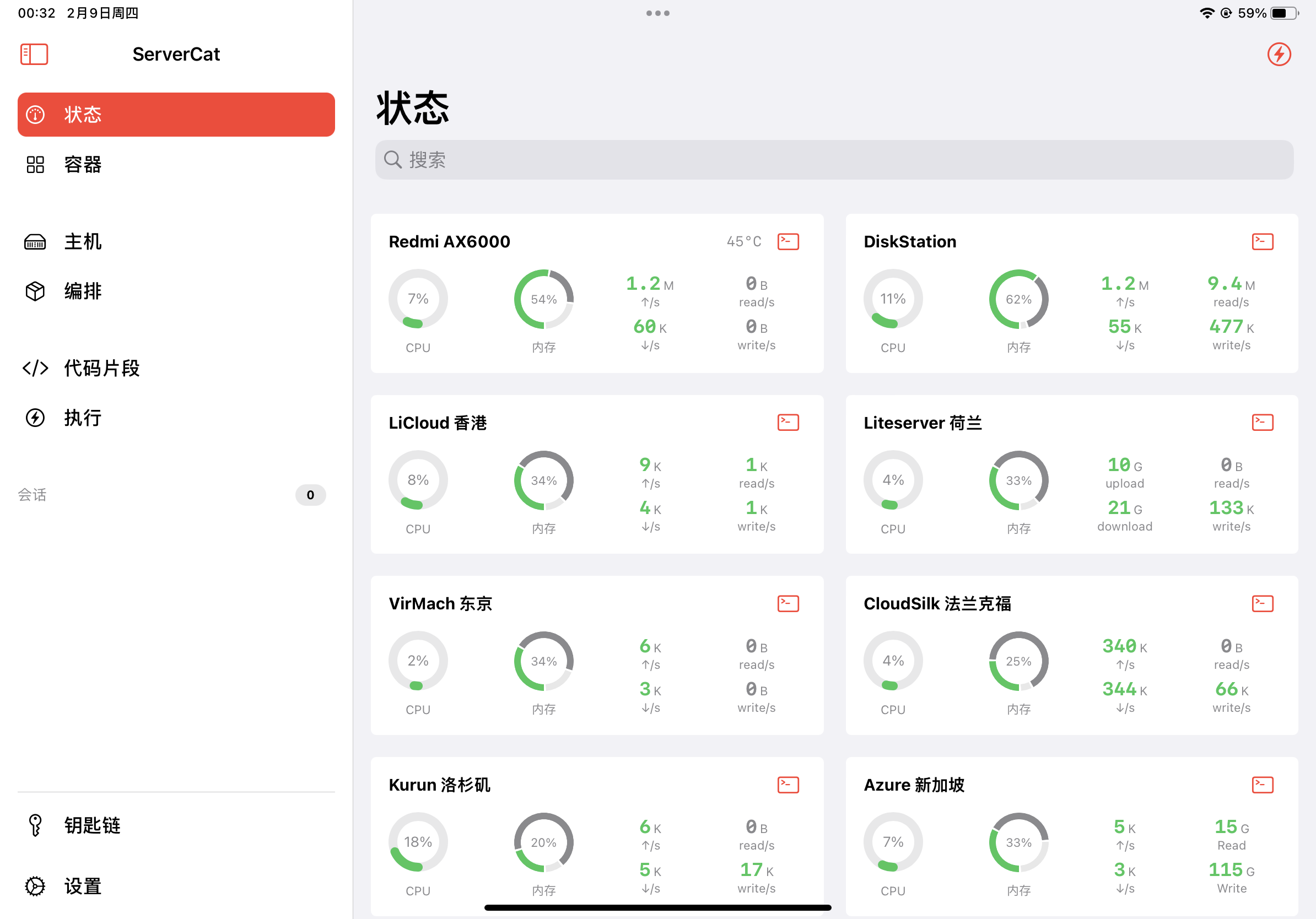Open terminal for CloudSilk 法兰克福

click(1261, 603)
